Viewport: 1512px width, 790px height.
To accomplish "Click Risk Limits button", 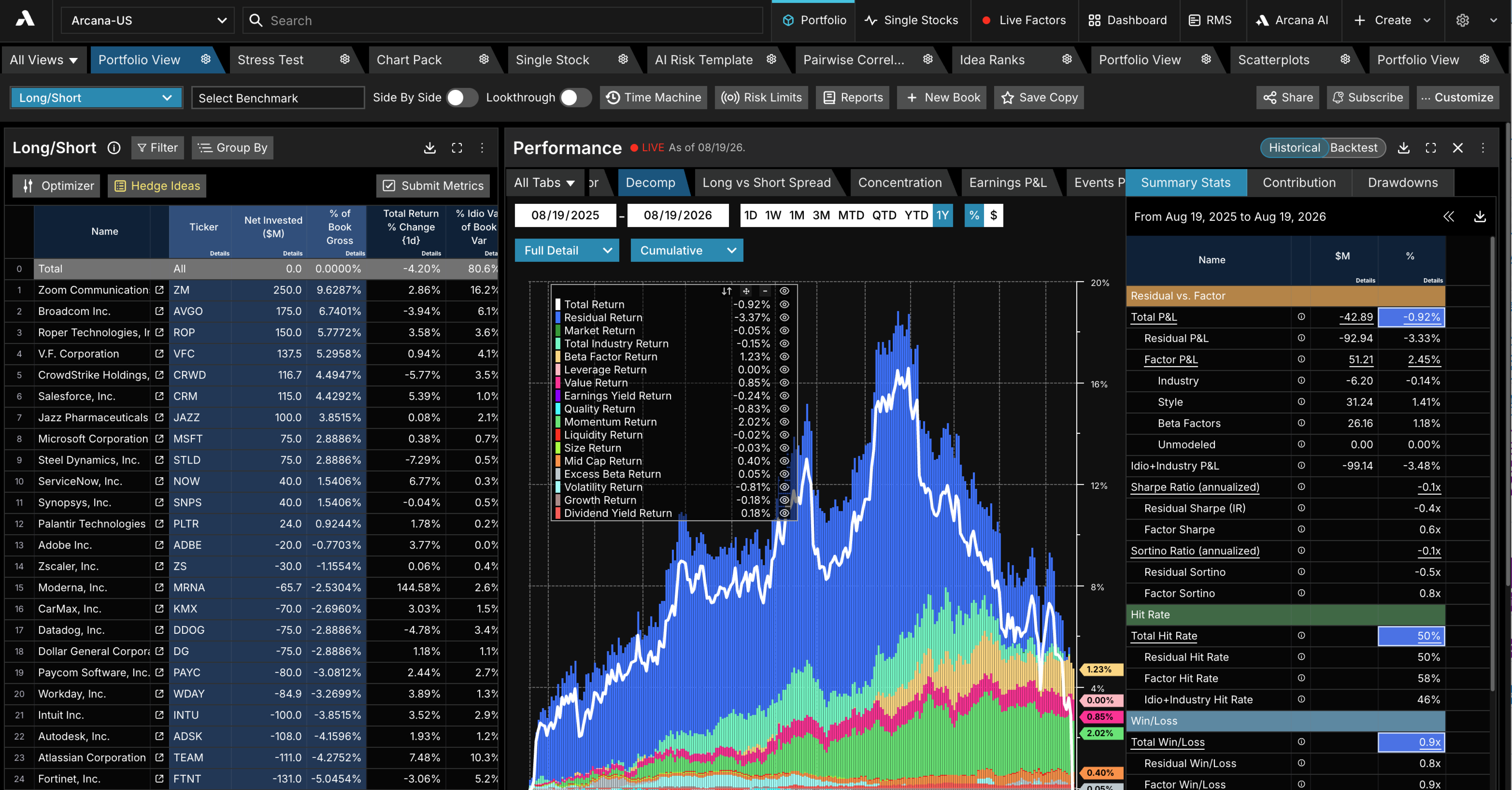I will [x=761, y=97].
